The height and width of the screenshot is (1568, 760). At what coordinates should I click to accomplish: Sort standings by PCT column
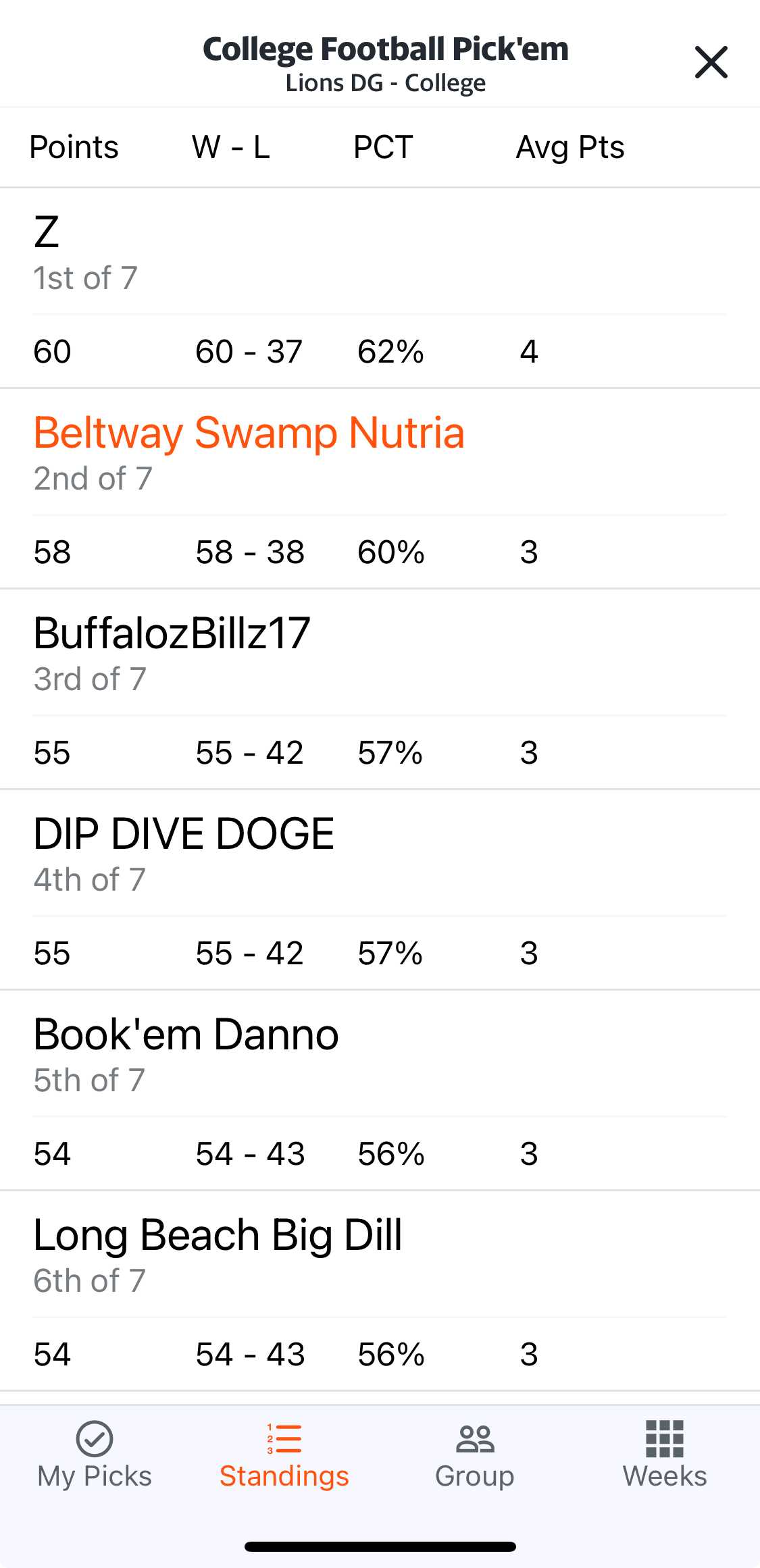click(x=383, y=147)
